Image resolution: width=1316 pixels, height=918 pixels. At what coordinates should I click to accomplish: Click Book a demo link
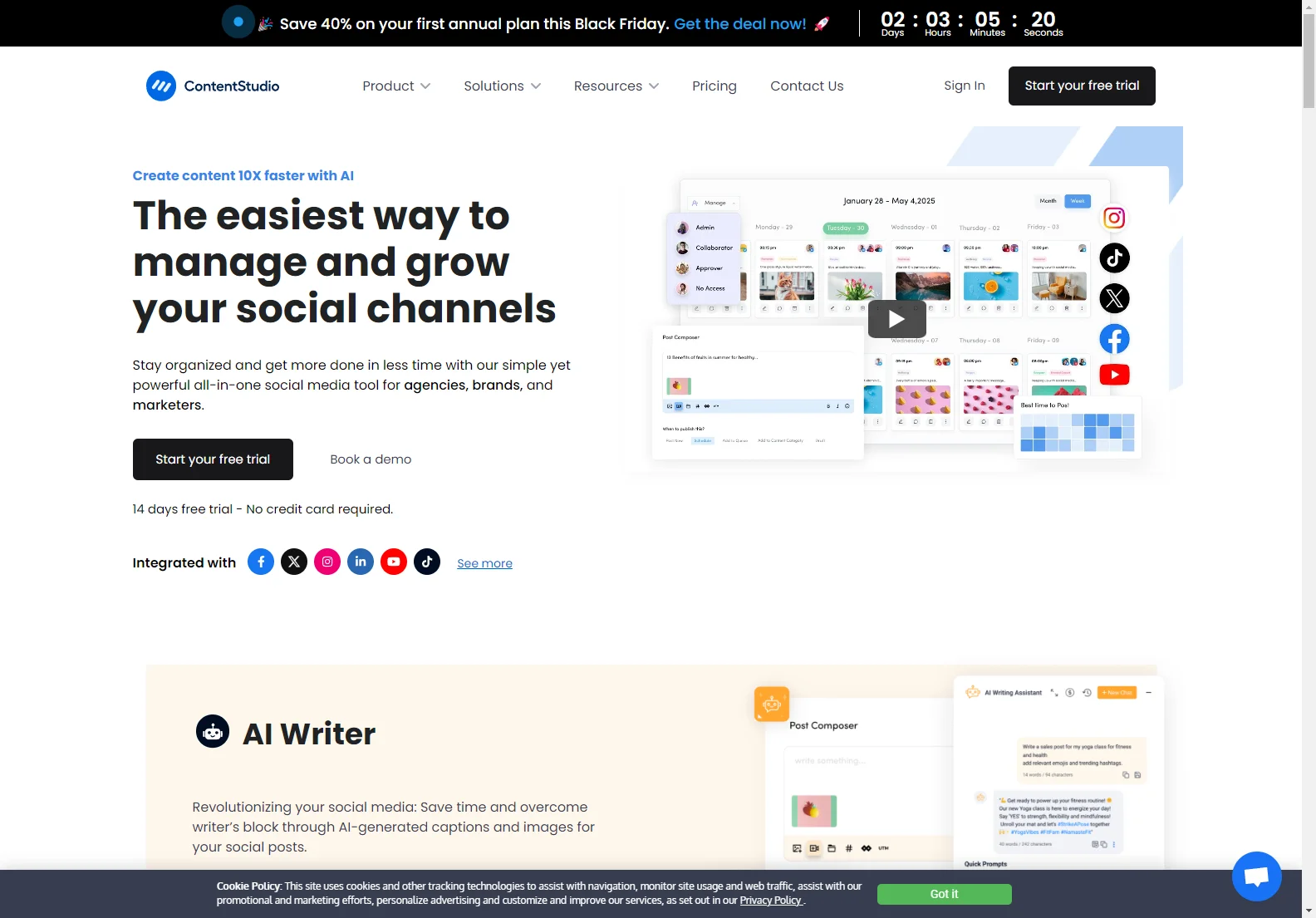click(x=371, y=459)
